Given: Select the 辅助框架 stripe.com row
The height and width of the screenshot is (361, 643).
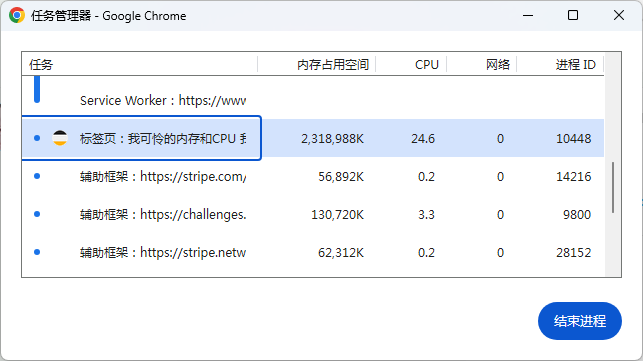Looking at the screenshot, I should 313,176.
